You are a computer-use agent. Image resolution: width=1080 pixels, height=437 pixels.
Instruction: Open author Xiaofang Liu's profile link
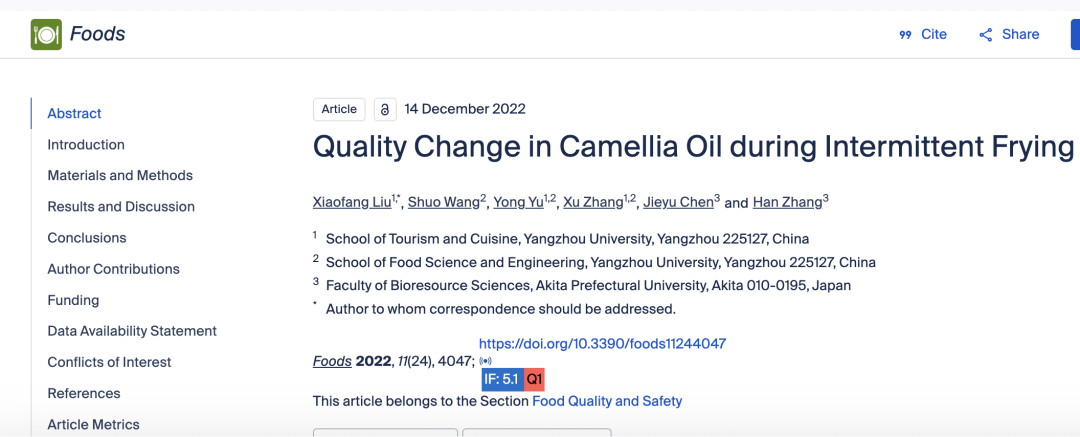pos(352,202)
